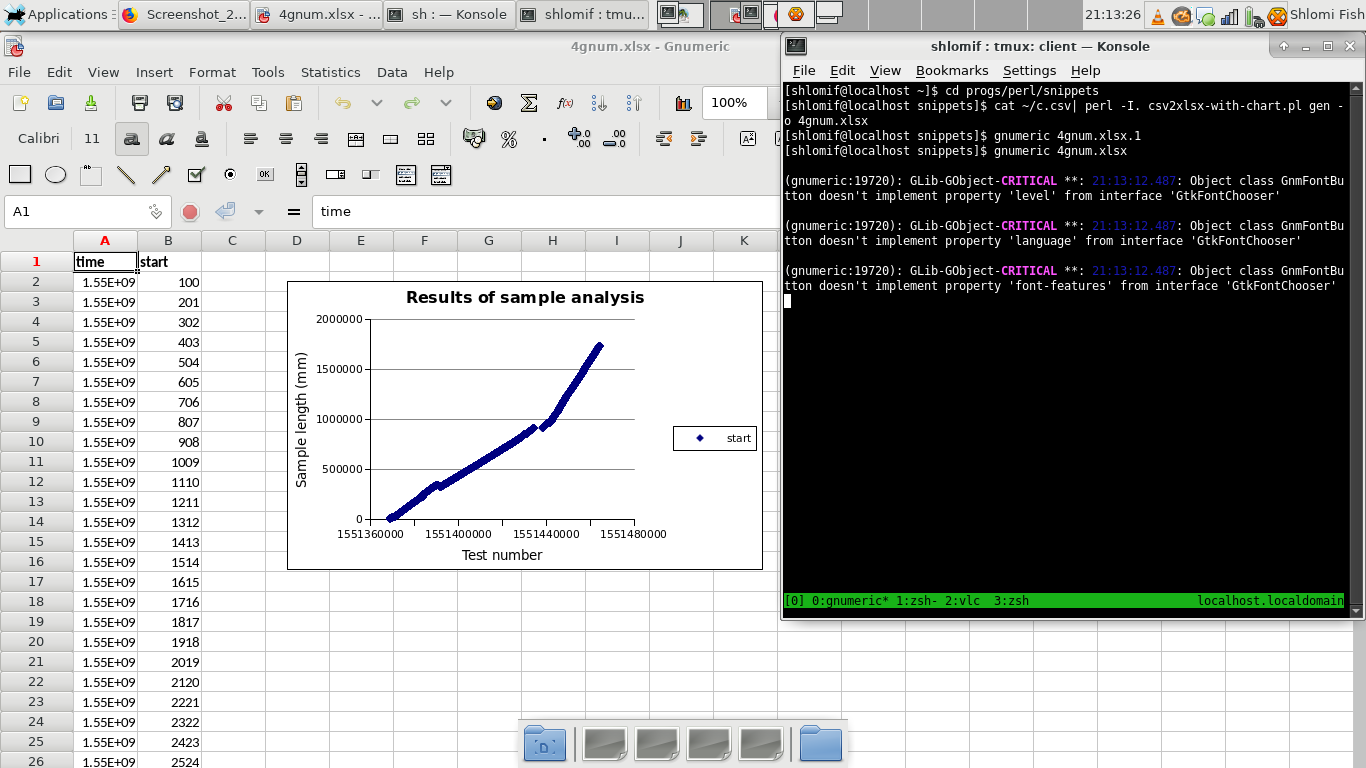1366x768 pixels.
Task: Decrease decimal places icon
Action: pyautogui.click(x=614, y=139)
